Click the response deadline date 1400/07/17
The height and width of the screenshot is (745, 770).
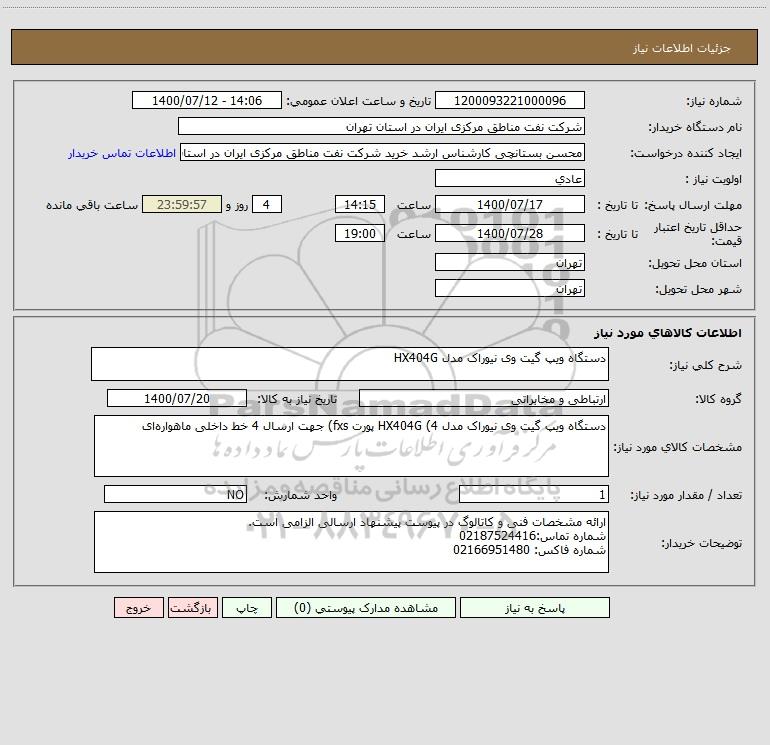(510, 204)
